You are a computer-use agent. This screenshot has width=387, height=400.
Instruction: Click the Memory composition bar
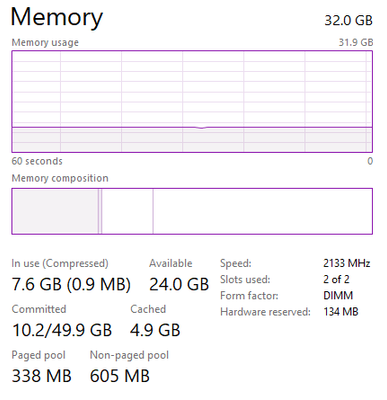click(x=192, y=211)
